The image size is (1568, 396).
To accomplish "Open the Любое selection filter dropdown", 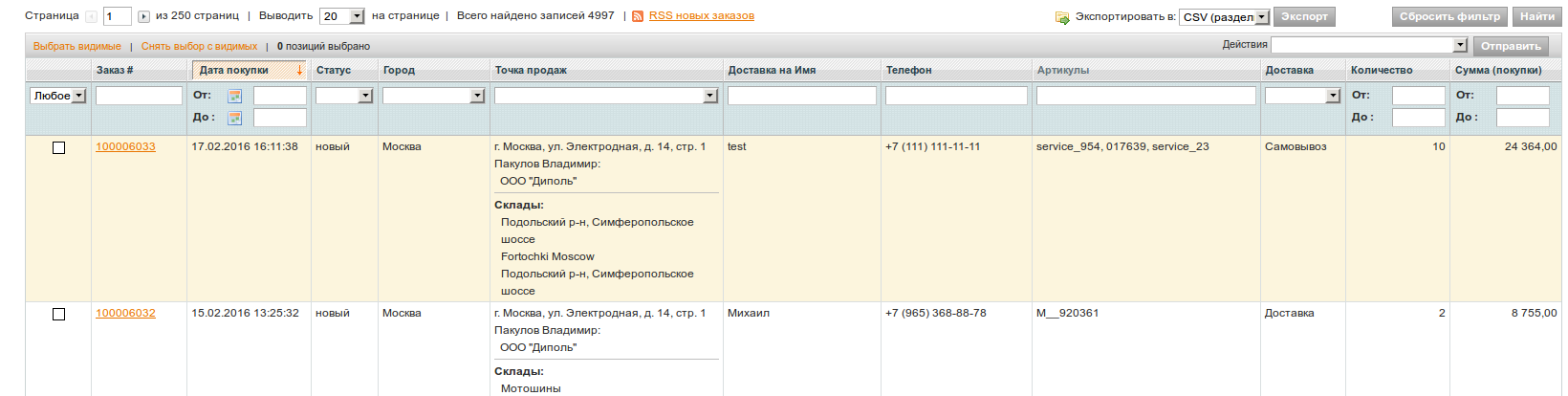I will pyautogui.click(x=58, y=96).
